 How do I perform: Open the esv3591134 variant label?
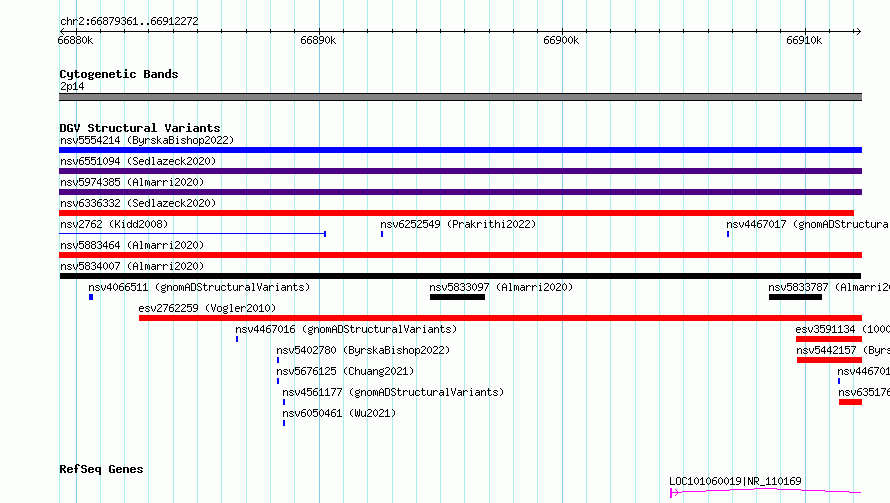842,329
